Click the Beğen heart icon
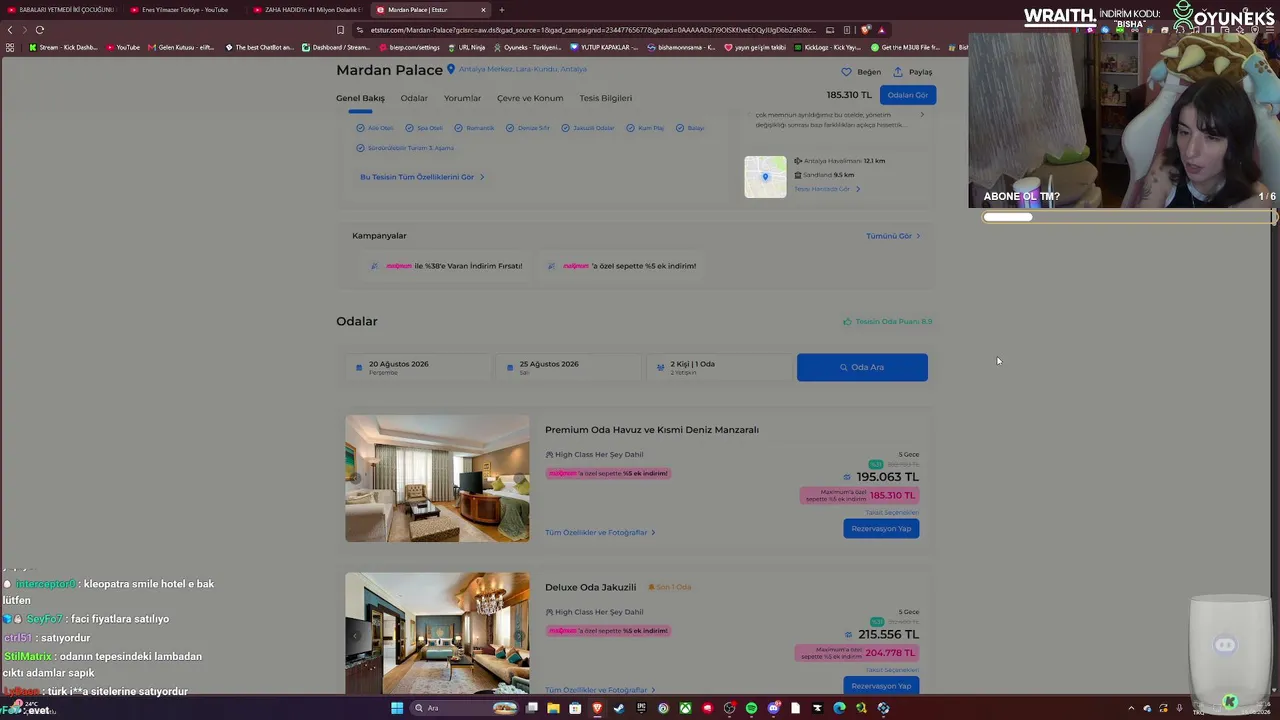The height and width of the screenshot is (720, 1280). 846,72
